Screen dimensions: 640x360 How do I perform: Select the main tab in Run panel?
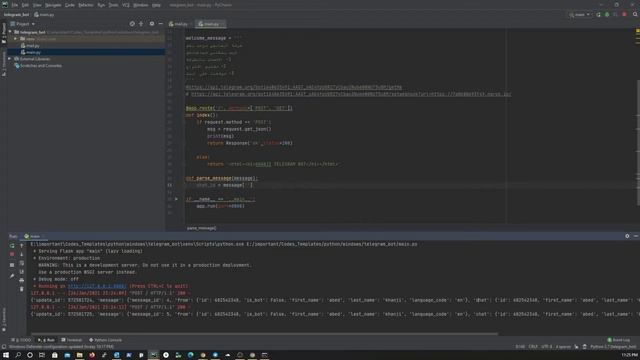coord(33,236)
